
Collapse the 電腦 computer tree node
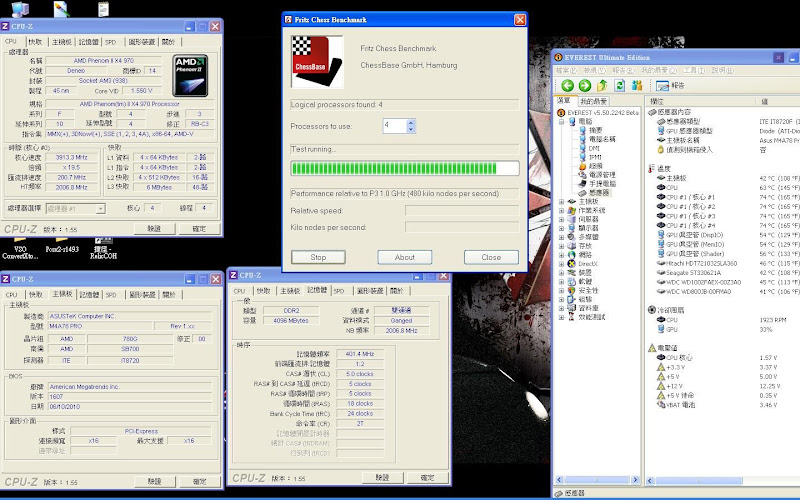[561, 121]
